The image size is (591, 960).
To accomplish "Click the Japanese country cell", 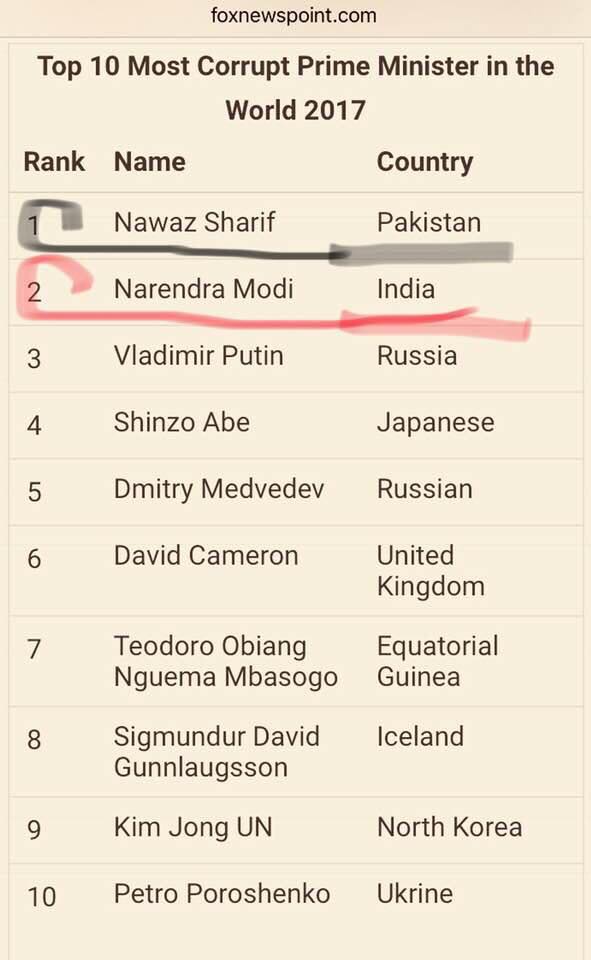I will click(x=435, y=424).
